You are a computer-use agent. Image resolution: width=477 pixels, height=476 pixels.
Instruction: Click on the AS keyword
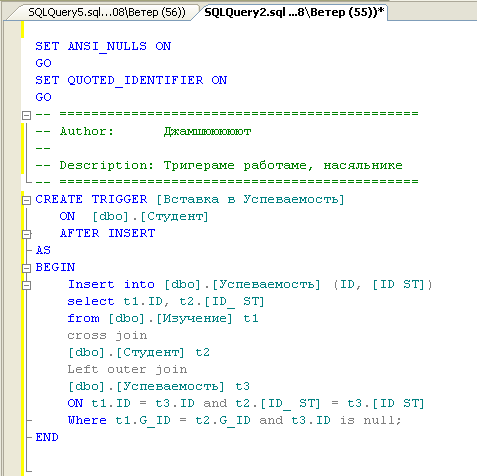point(43,250)
